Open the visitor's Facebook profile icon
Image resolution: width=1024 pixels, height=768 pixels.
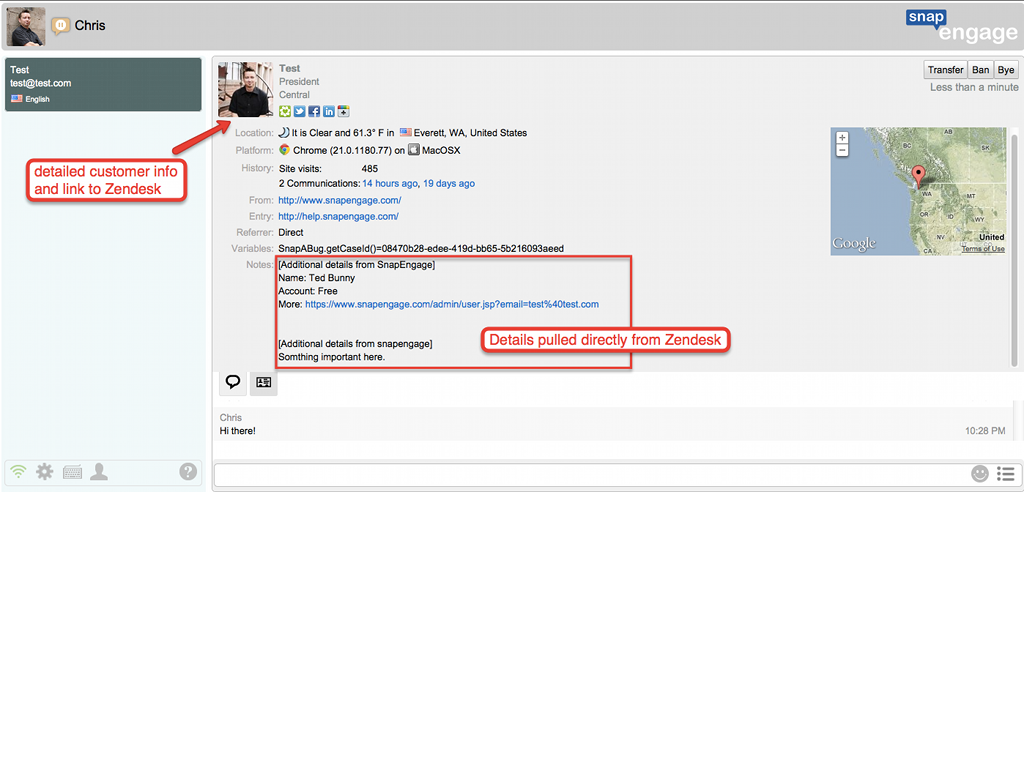click(314, 111)
